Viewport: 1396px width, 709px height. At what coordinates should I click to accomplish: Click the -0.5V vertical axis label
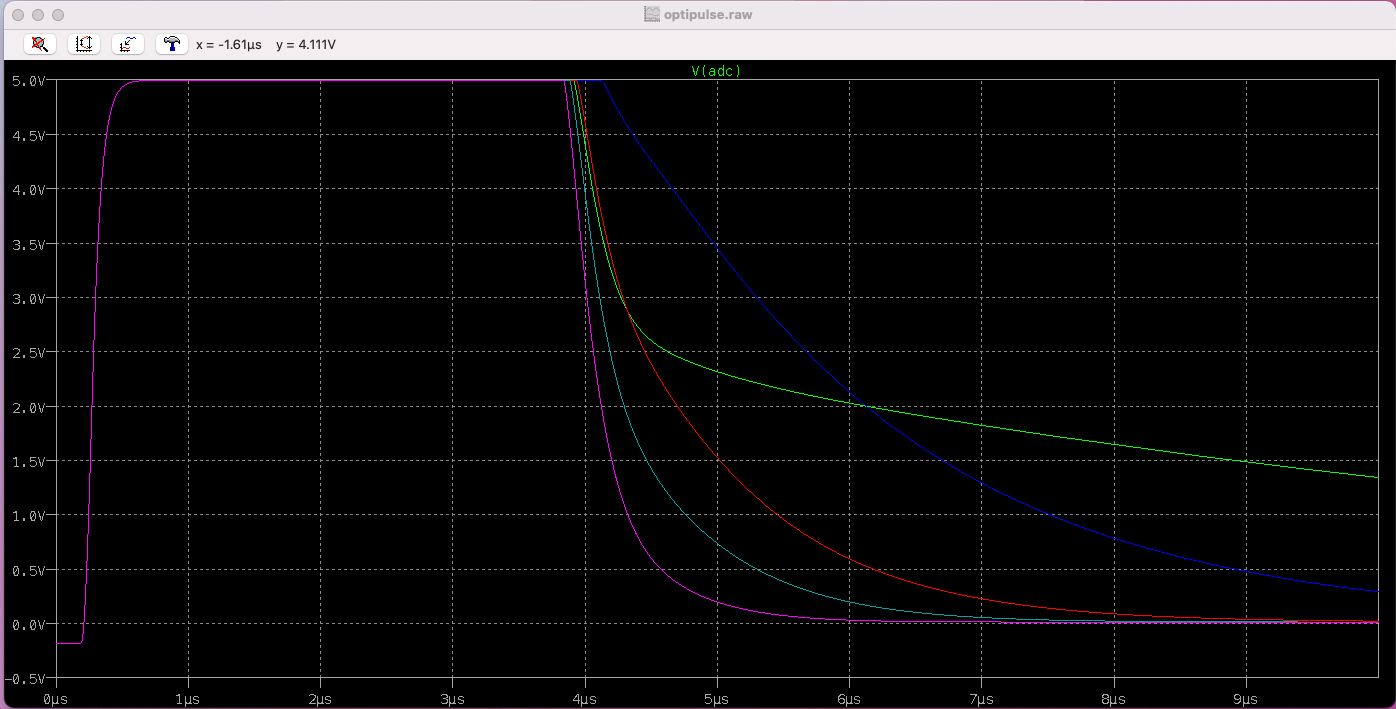25,678
